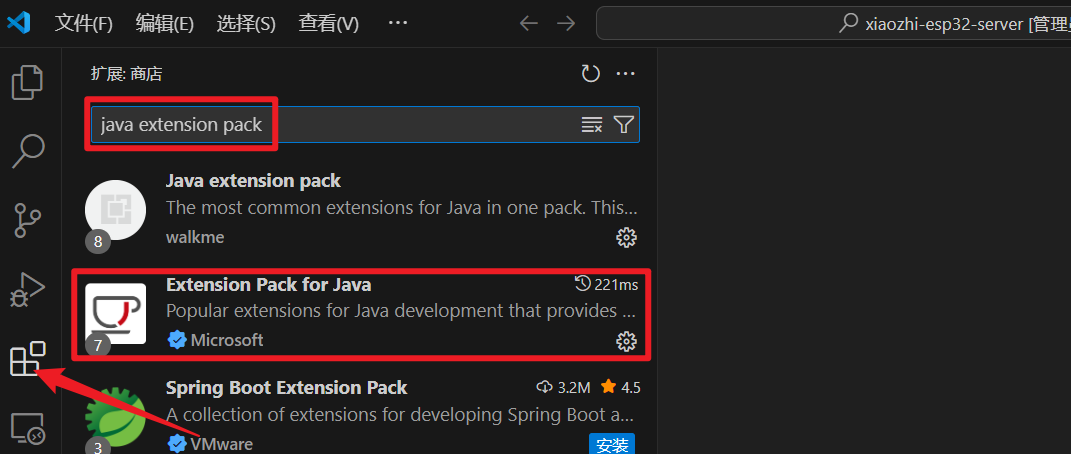Click the badge number 8 on walkme pack
Viewport: 1071px width, 454px height.
point(98,242)
